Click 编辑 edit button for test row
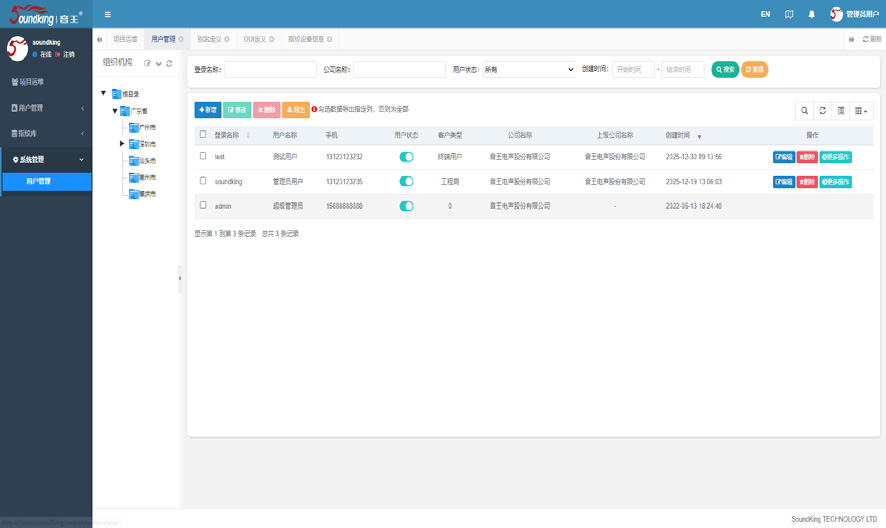886x528 pixels. pos(784,157)
